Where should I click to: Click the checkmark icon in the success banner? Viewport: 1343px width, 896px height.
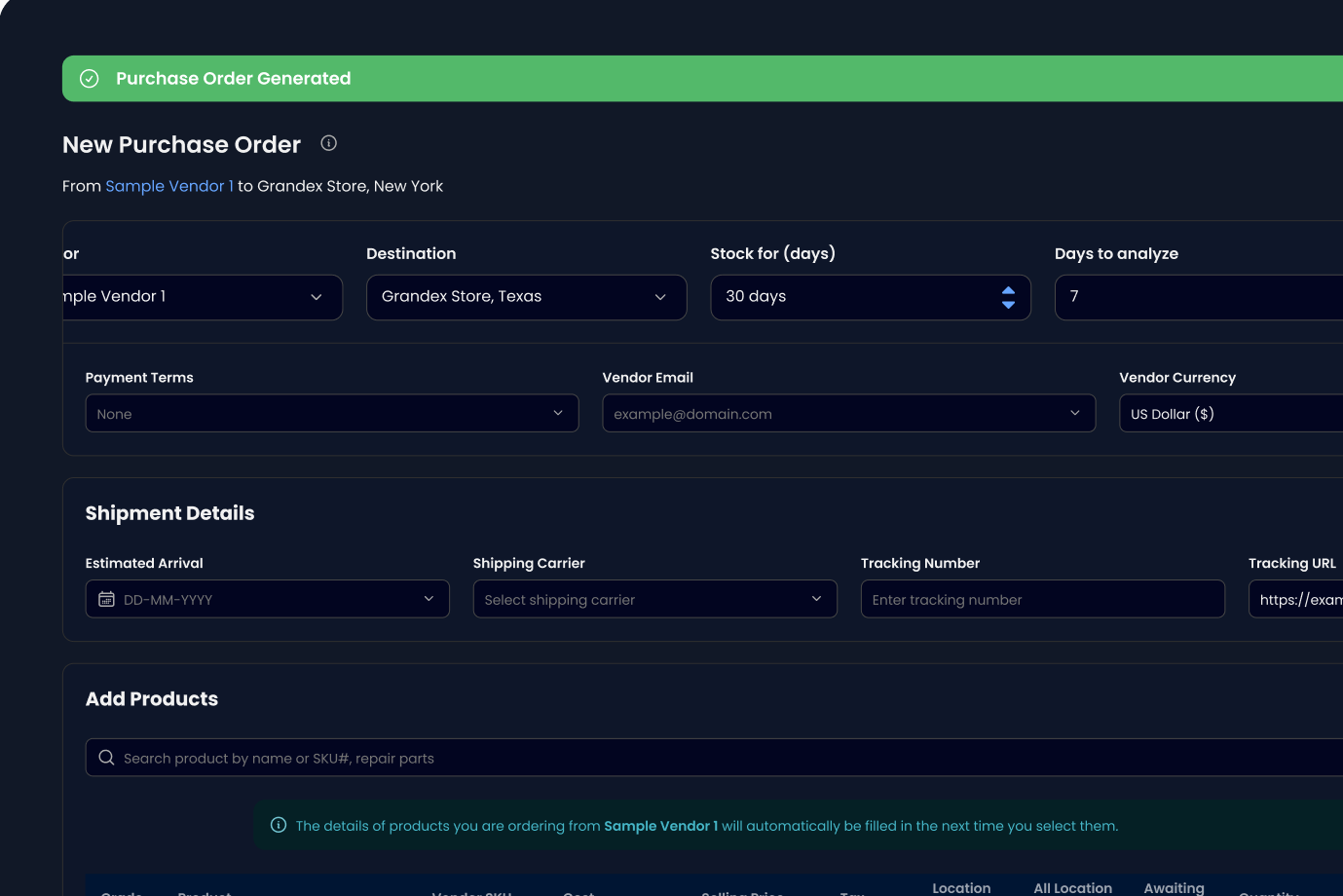90,79
